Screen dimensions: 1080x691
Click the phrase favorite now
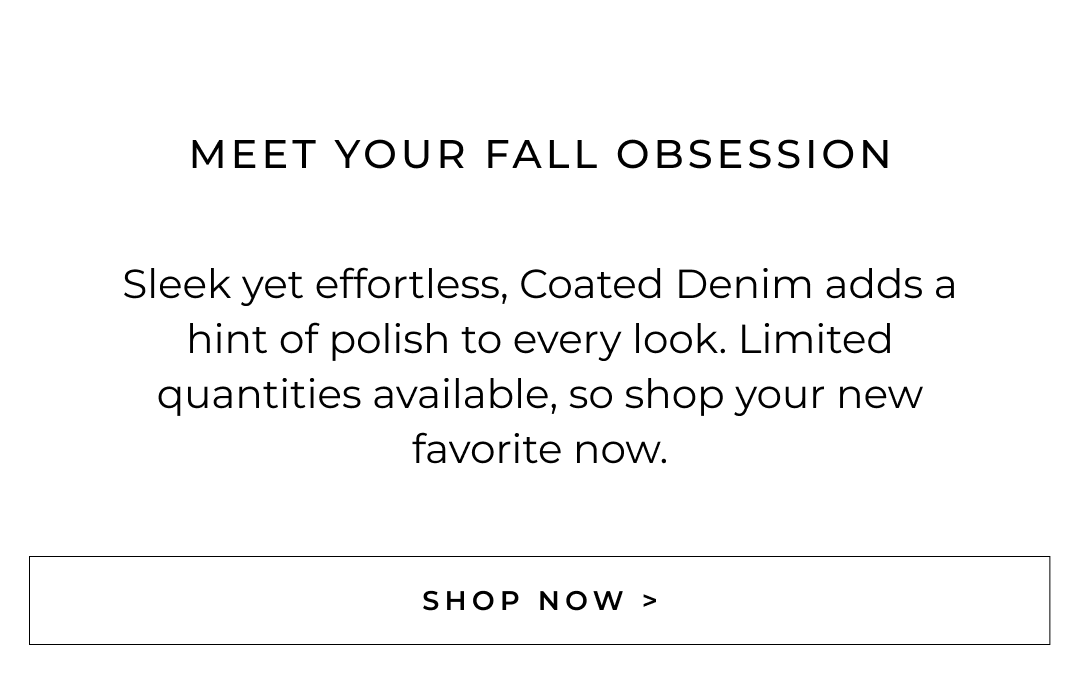click(x=540, y=449)
